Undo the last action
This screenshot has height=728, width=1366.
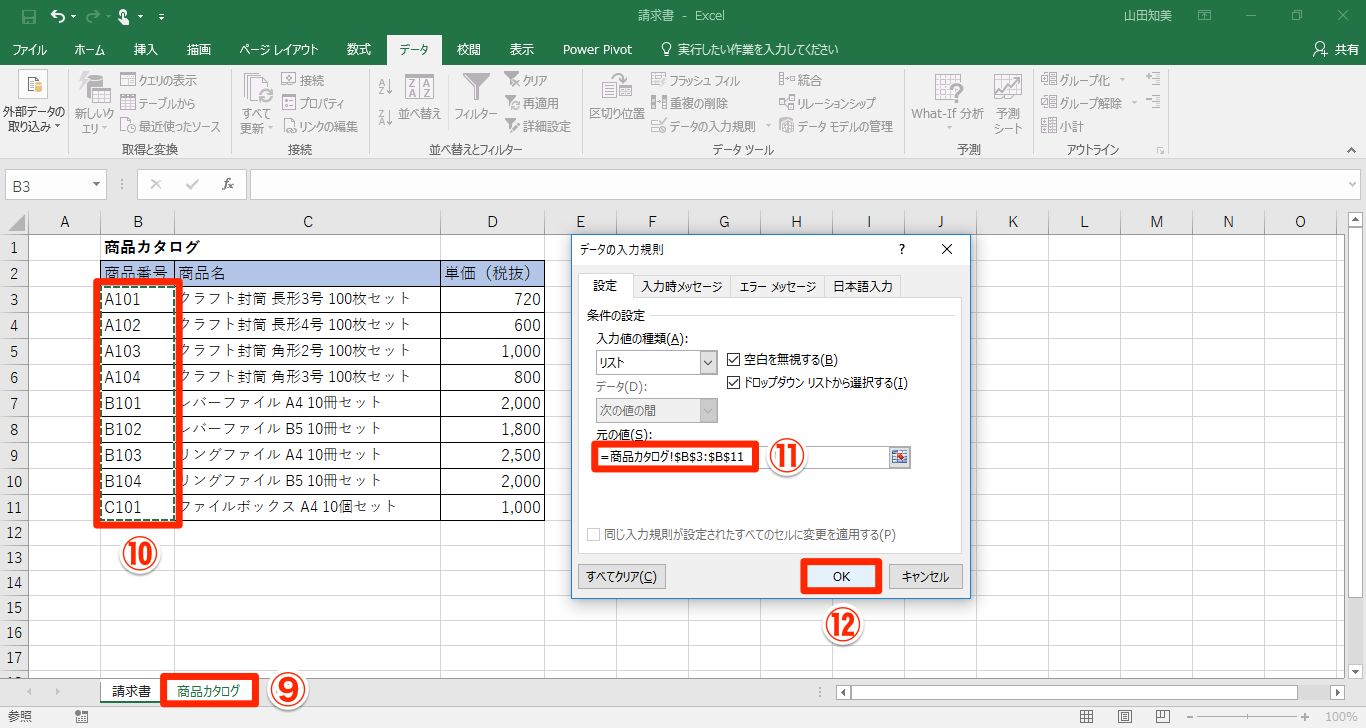tap(57, 16)
